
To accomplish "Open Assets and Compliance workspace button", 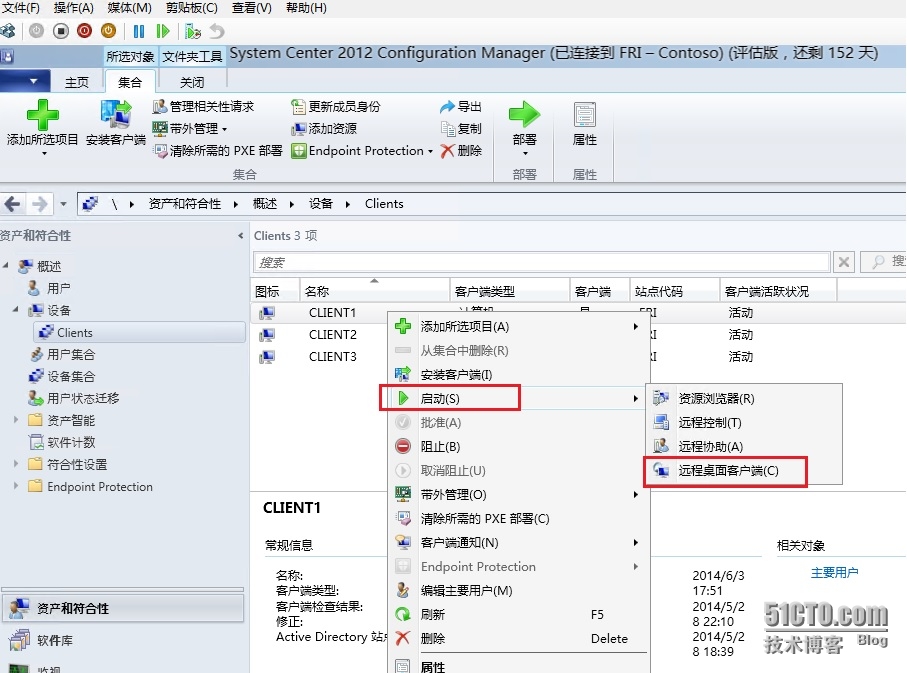I will 123,608.
